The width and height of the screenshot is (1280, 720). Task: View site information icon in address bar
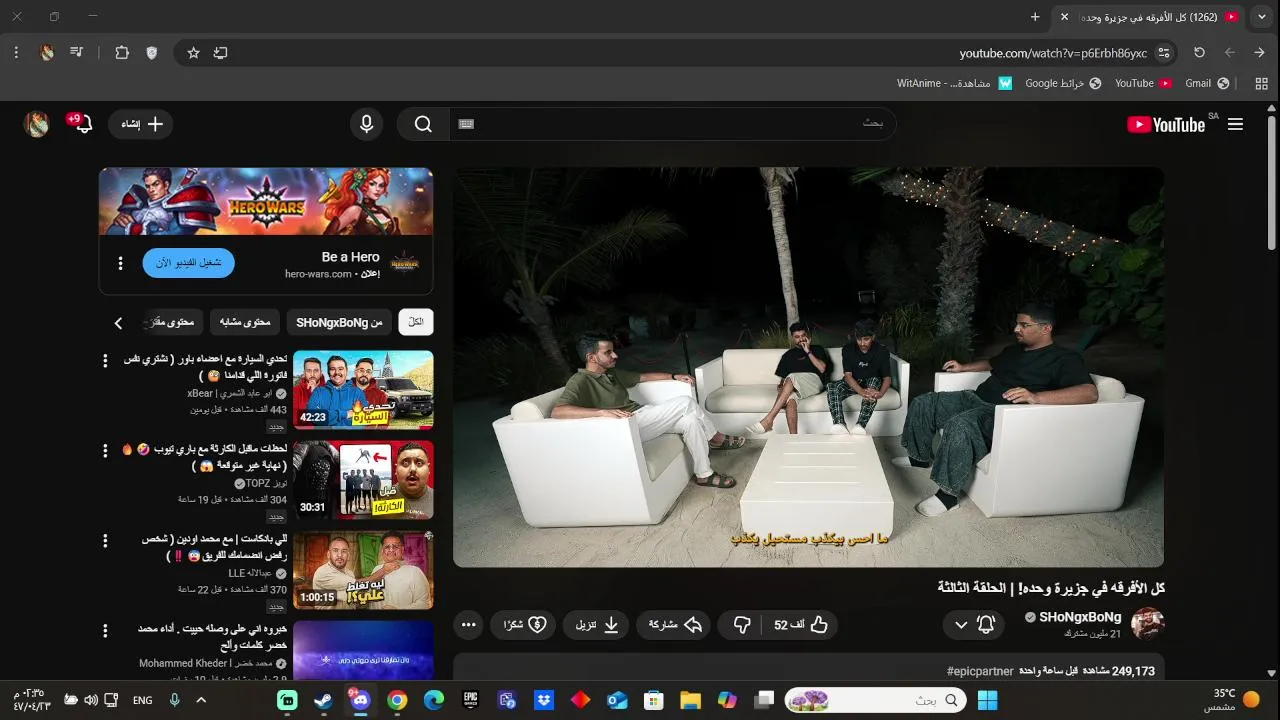click(x=1164, y=53)
